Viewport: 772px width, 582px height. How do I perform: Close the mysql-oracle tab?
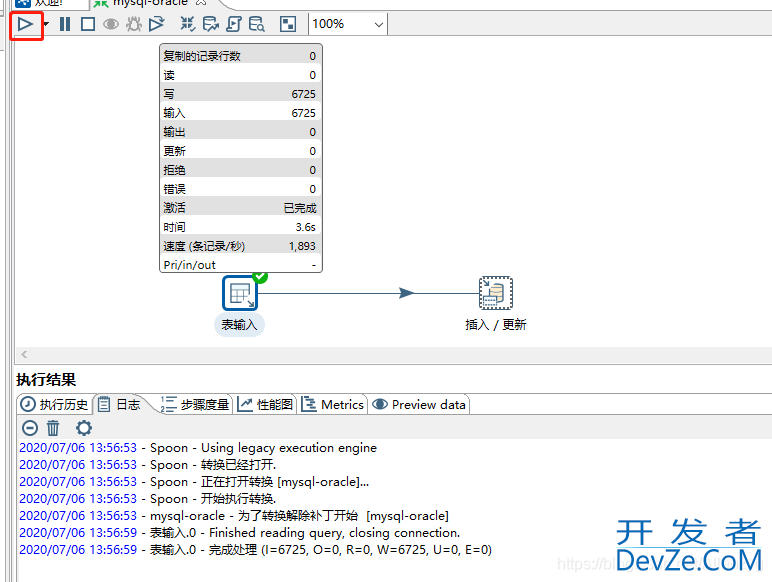[x=200, y=2]
